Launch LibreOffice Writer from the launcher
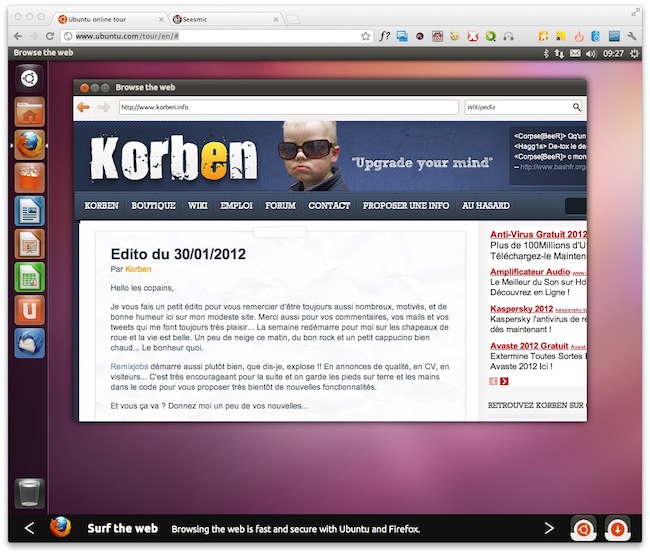The width and height of the screenshot is (650, 554). pyautogui.click(x=29, y=211)
